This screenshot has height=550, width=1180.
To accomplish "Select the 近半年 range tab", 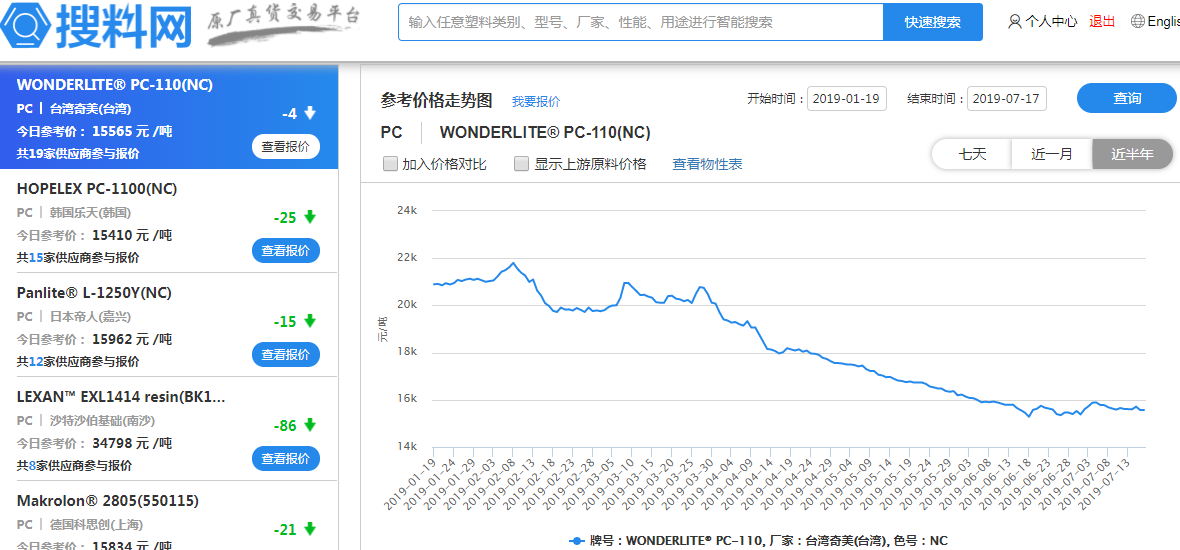I will pos(1132,154).
